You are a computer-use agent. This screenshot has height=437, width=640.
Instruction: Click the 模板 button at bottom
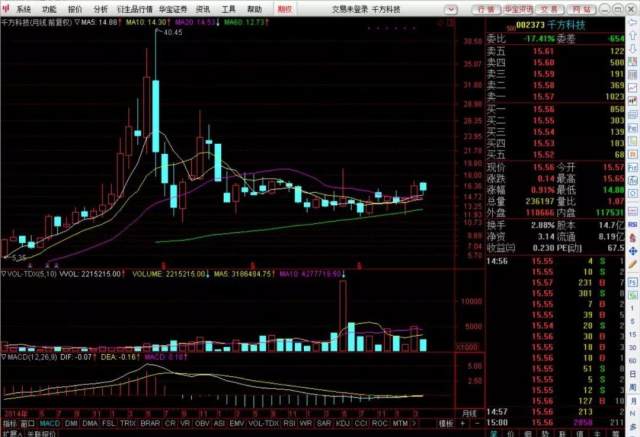(446, 424)
